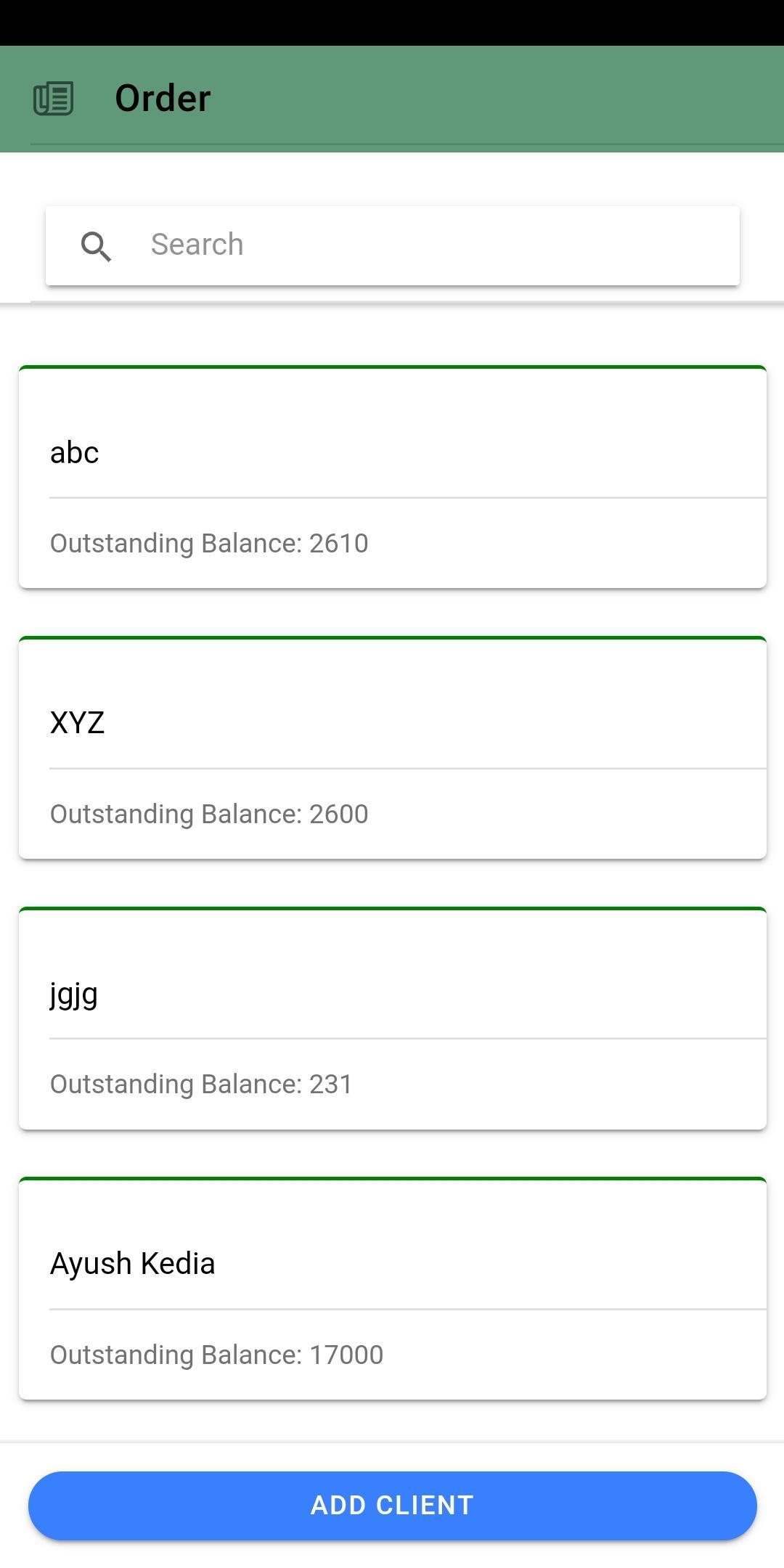The height and width of the screenshot is (1568, 784).
Task: View Outstanding Balance 2610 for abc
Action: [209, 543]
